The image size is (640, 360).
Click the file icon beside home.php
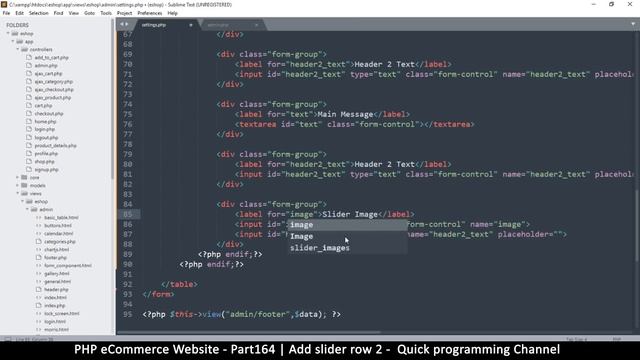pyautogui.click(x=29, y=122)
